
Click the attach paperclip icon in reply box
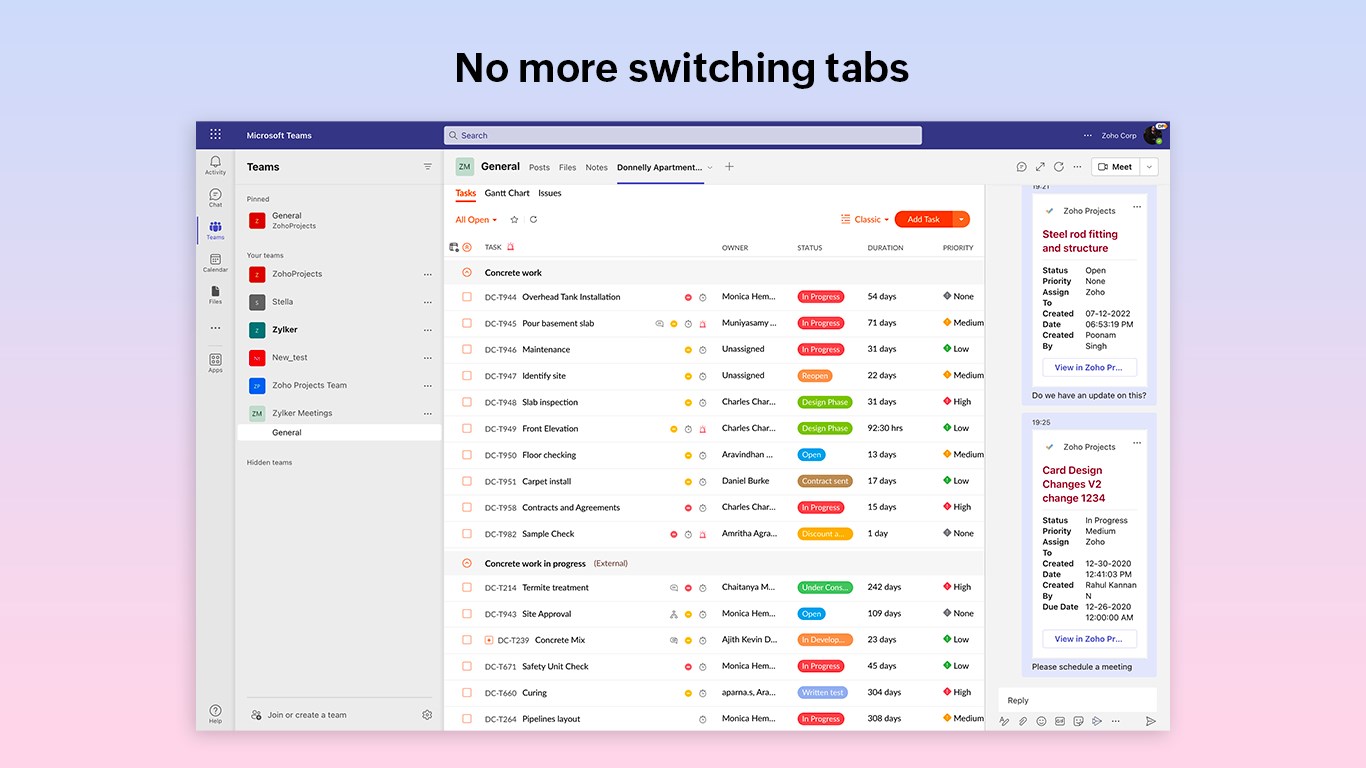pyautogui.click(x=1023, y=721)
